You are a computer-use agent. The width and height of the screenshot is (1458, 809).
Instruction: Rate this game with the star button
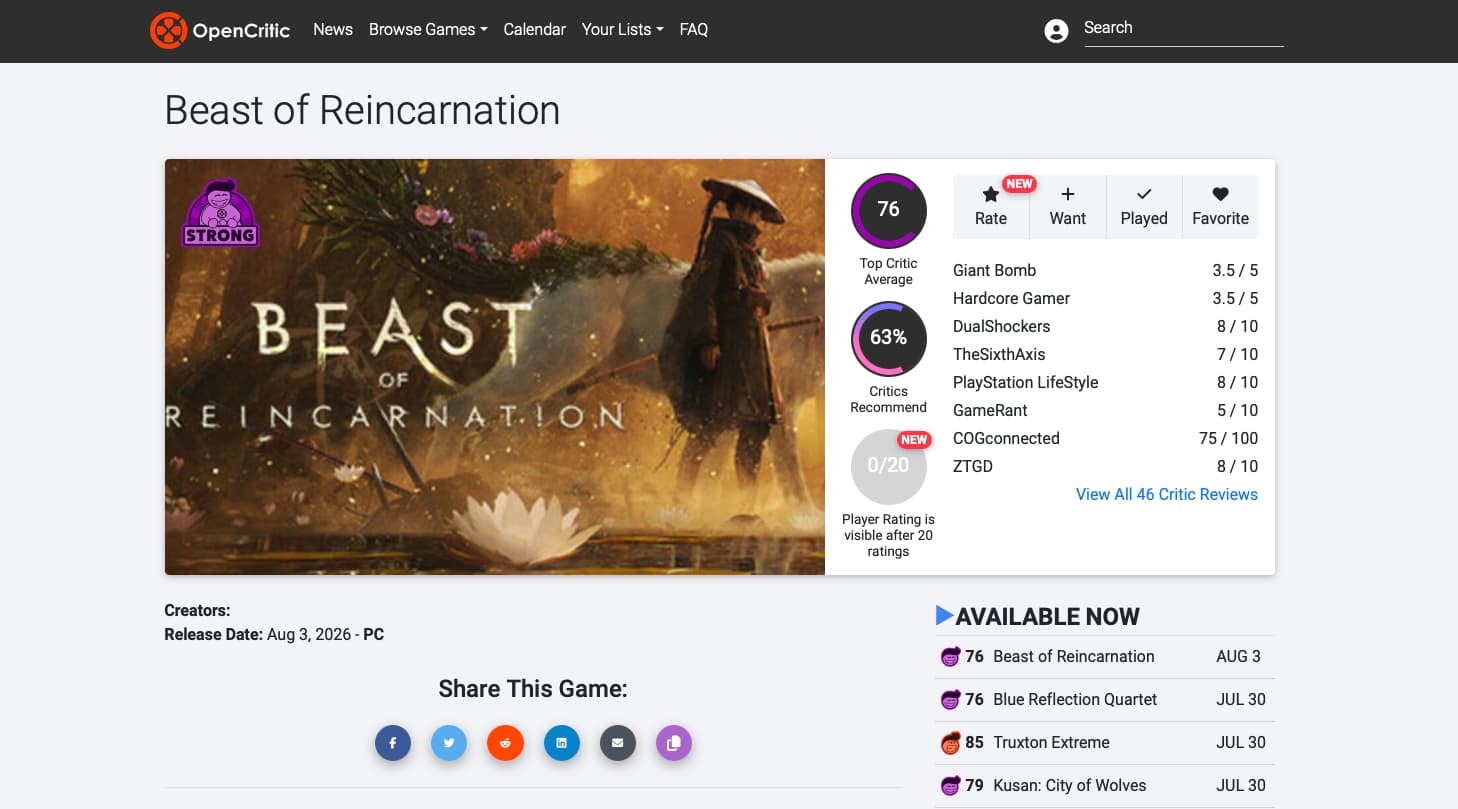991,207
